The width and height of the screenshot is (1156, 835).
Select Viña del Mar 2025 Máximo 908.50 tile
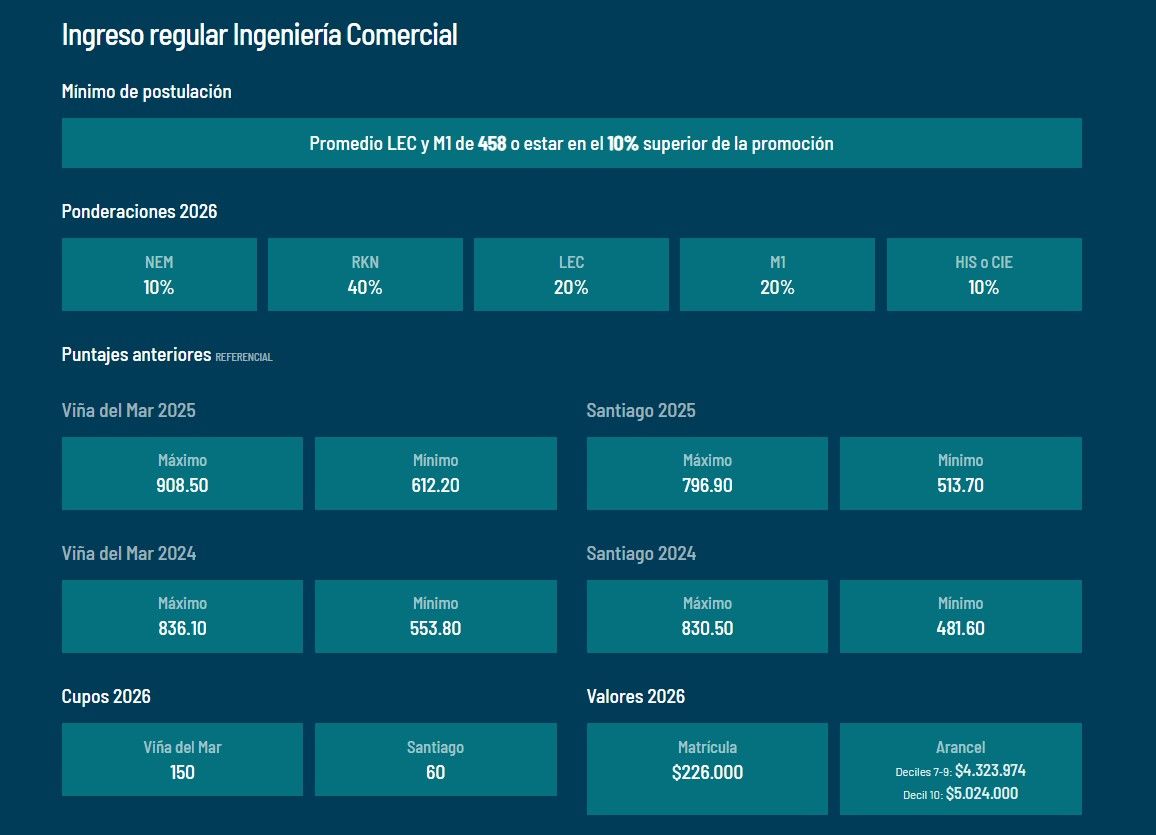pyautogui.click(x=182, y=474)
